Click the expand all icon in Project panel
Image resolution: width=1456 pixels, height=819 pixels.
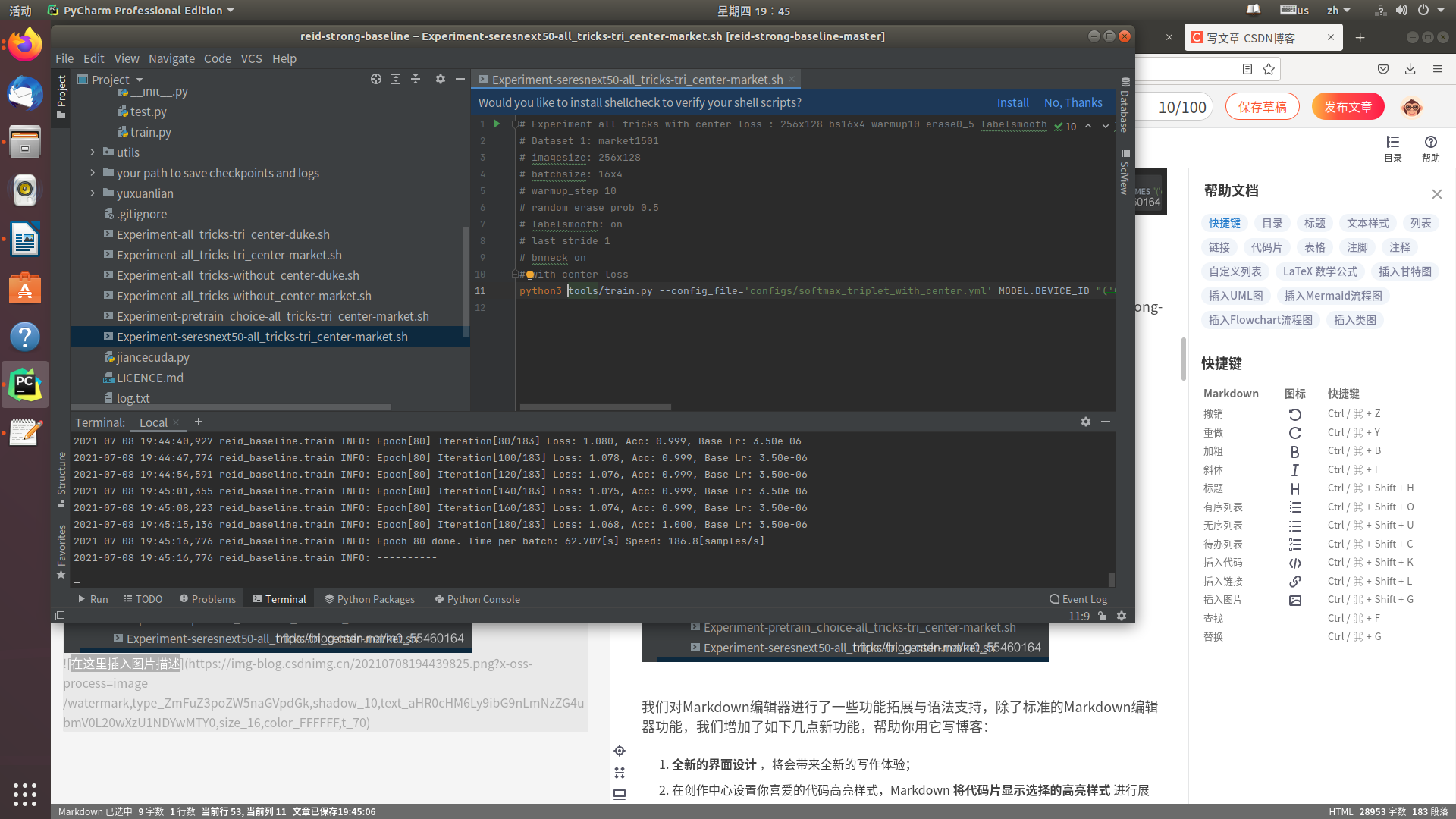pyautogui.click(x=395, y=79)
